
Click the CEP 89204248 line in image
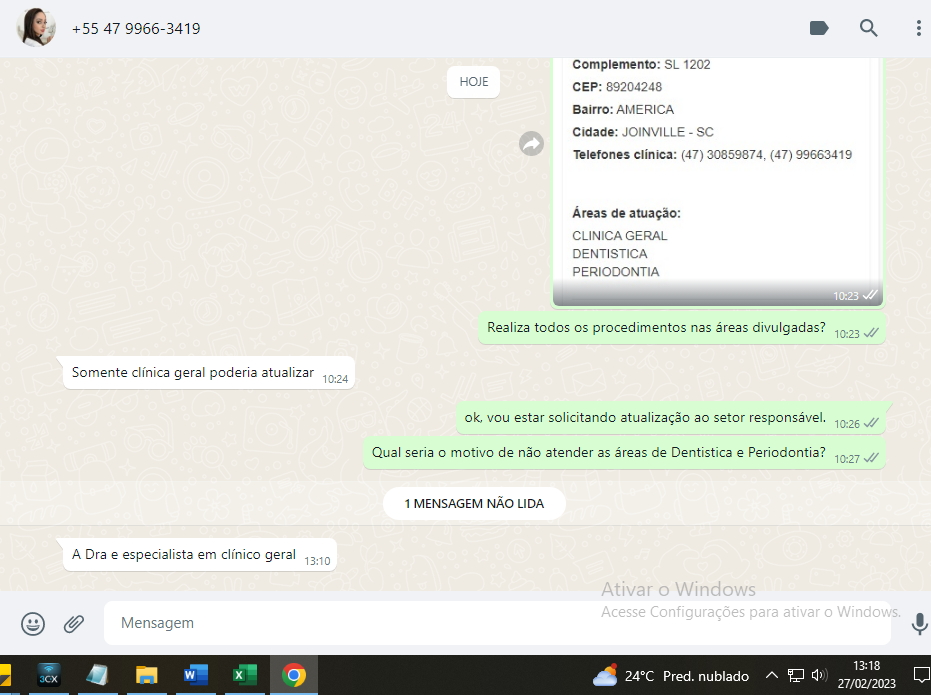[617, 87]
